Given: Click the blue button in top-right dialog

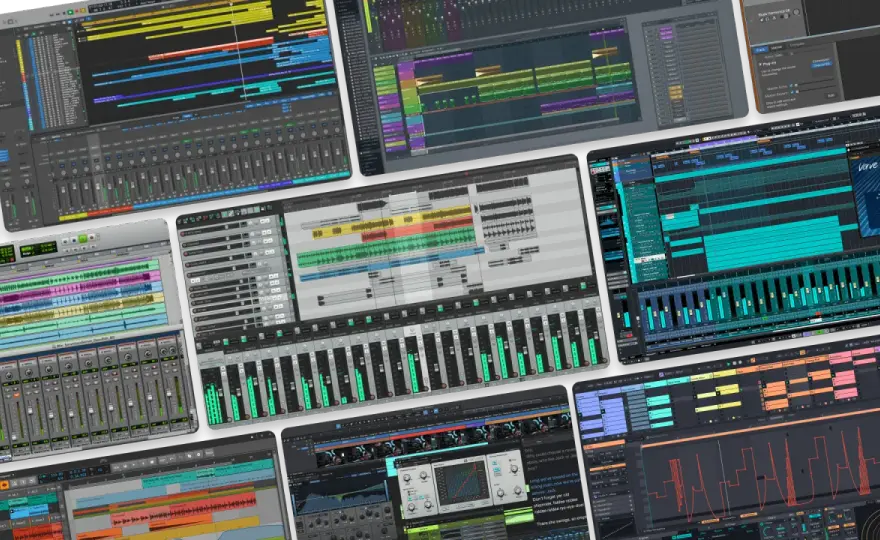Looking at the screenshot, I should (x=821, y=62).
